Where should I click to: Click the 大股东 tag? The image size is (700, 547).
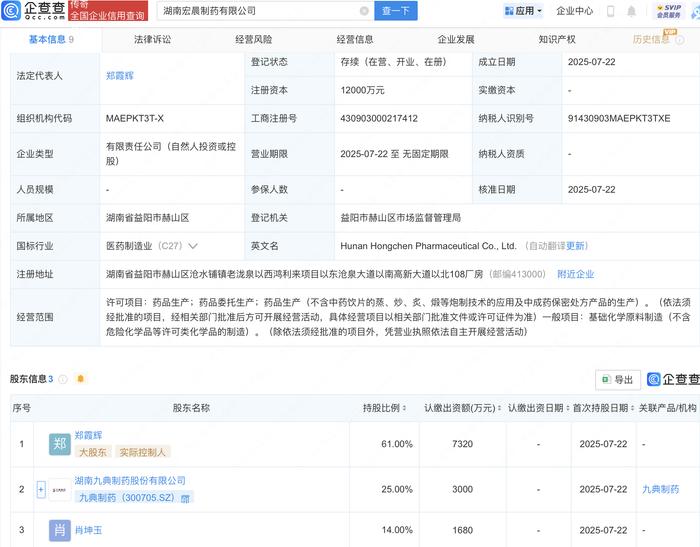pyautogui.click(x=93, y=452)
